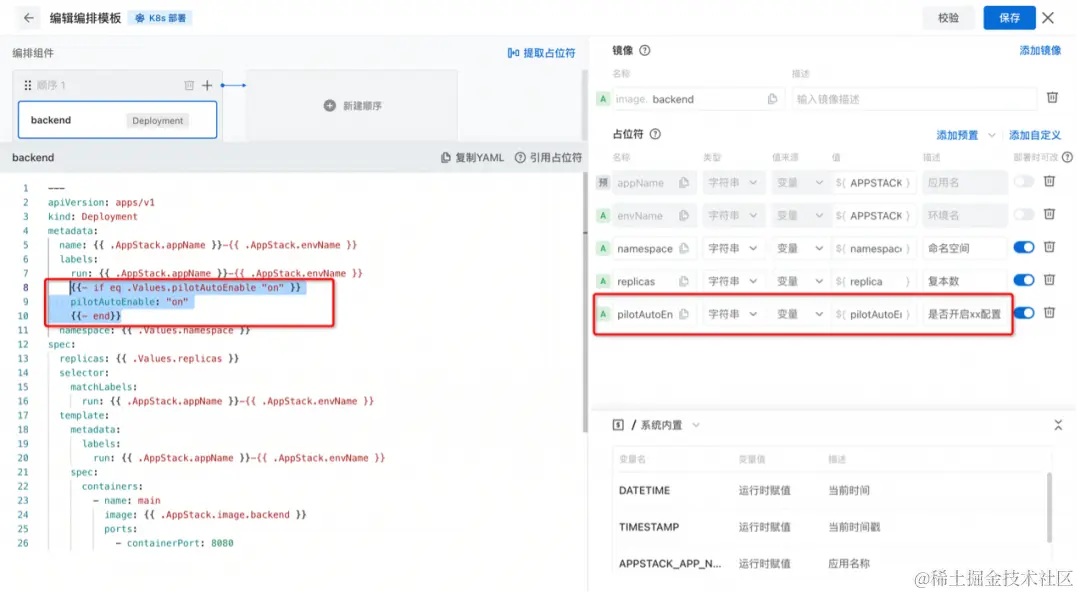Close the 系统内置 panel via its X

[x=1058, y=424]
